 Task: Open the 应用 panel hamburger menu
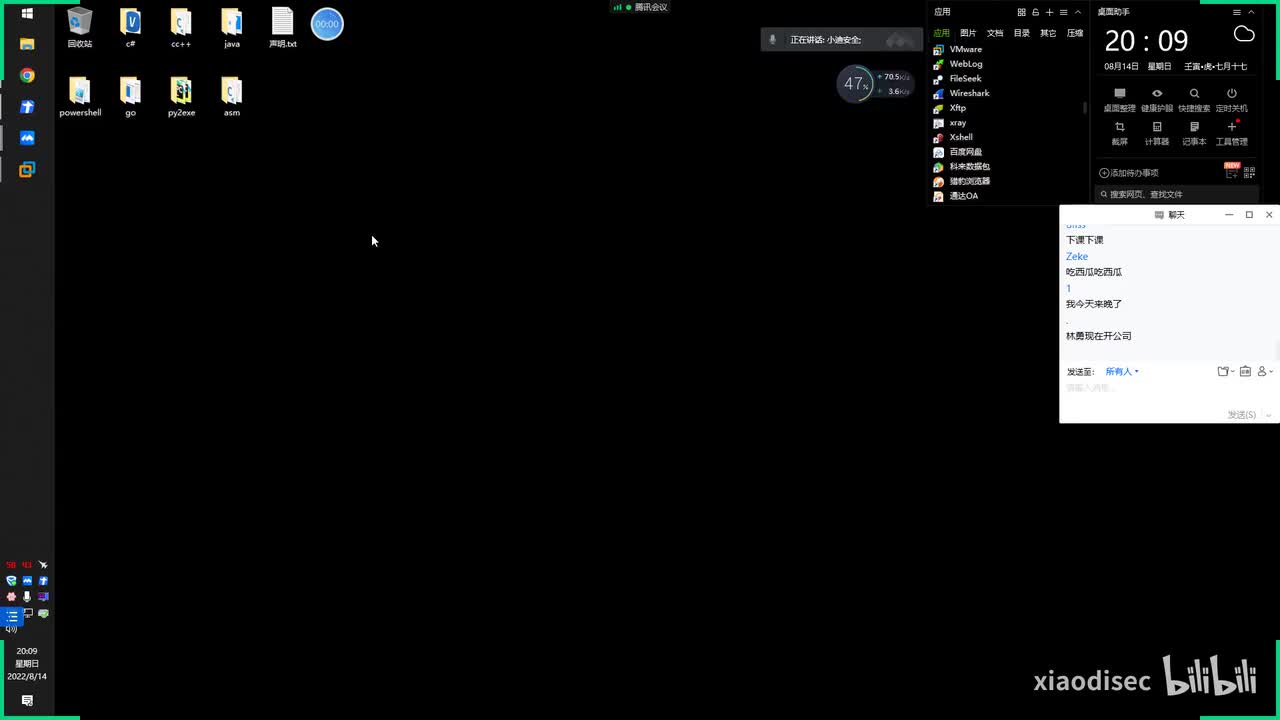pos(1064,12)
